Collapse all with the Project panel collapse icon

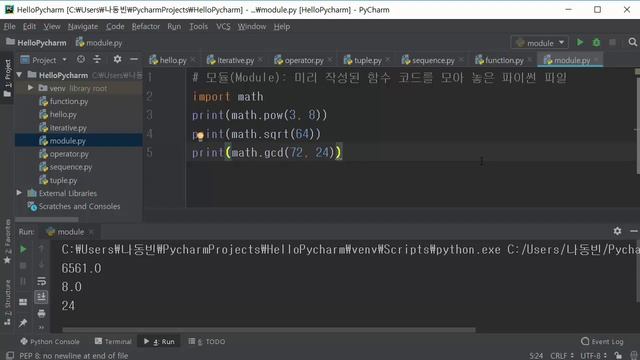97,60
